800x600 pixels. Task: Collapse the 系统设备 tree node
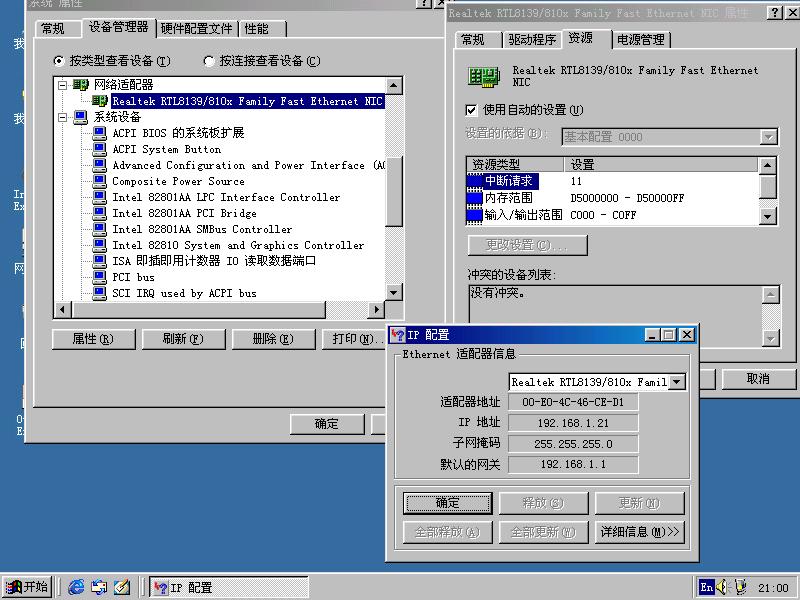(62, 117)
